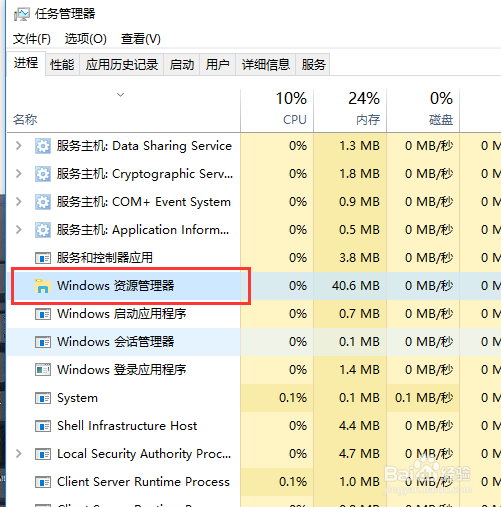Sort processes by 磁盘 column header
The image size is (501, 507).
423,111
